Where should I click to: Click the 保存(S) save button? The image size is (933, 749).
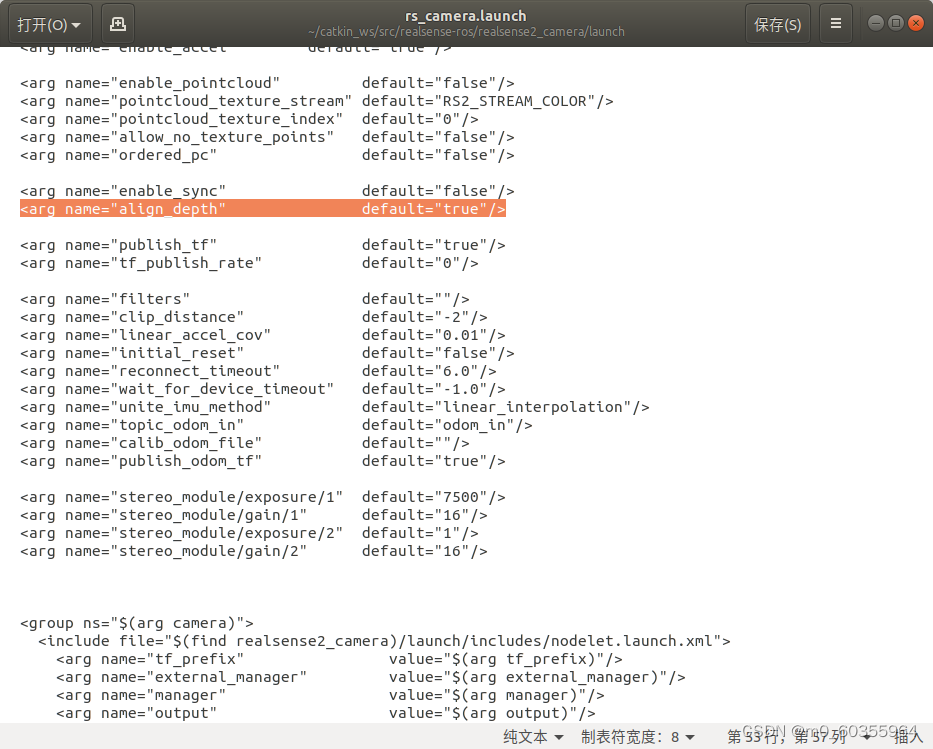(x=777, y=24)
